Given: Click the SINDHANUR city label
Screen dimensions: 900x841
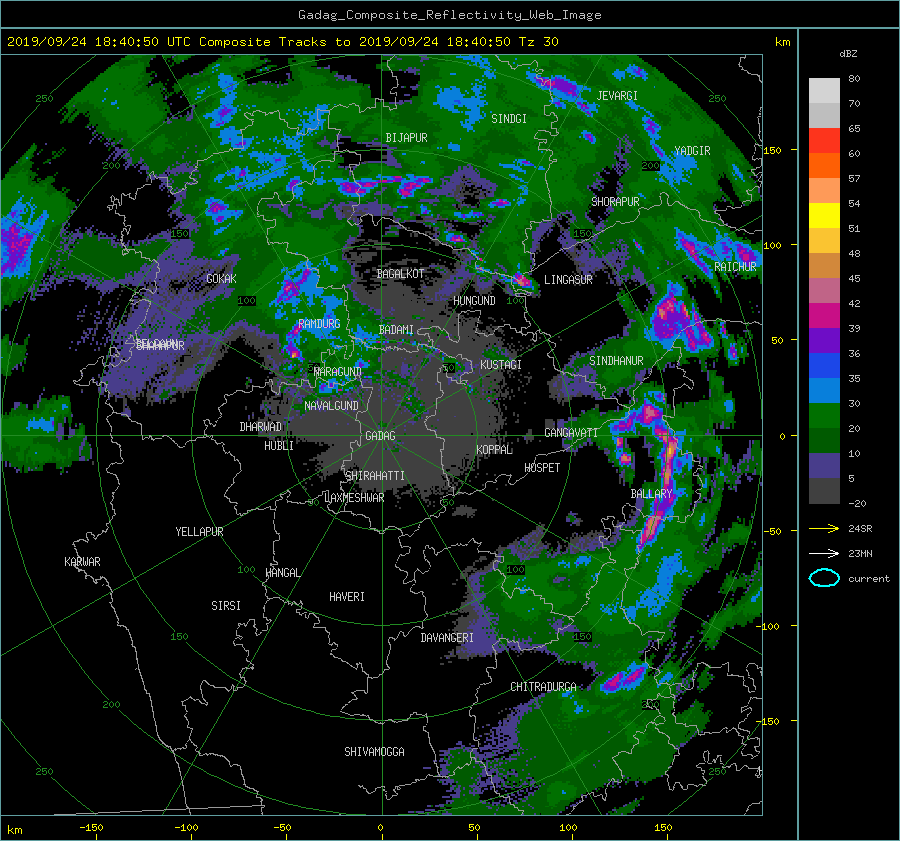Looking at the screenshot, I should (x=616, y=361).
